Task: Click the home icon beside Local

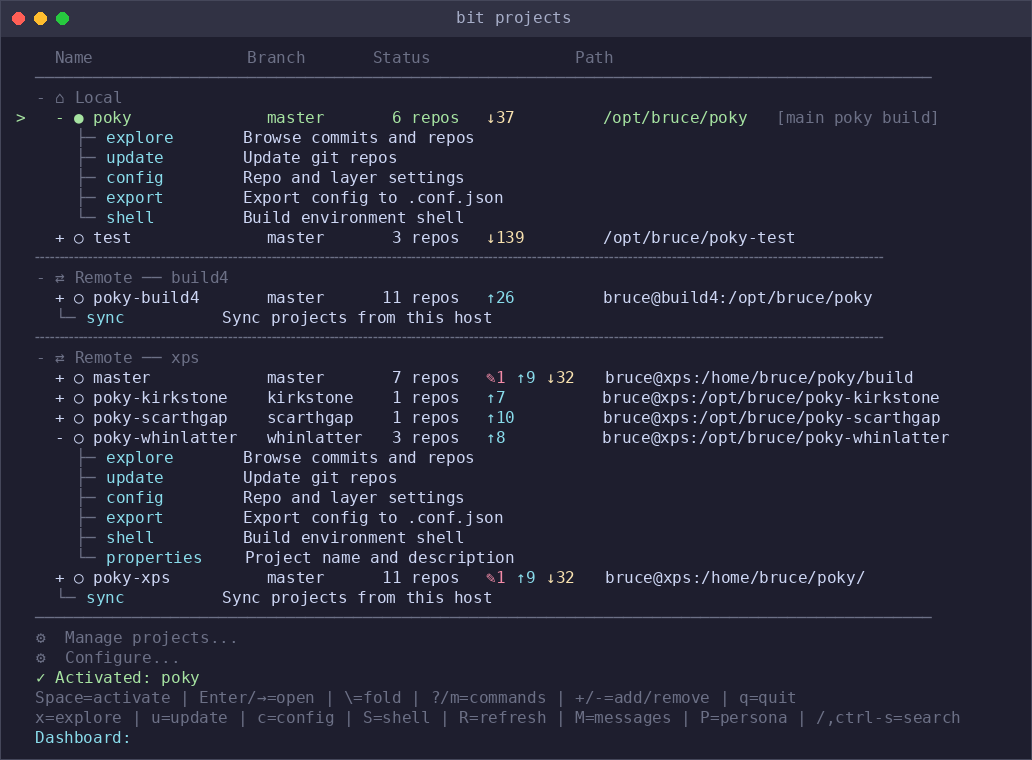Action: pos(60,98)
